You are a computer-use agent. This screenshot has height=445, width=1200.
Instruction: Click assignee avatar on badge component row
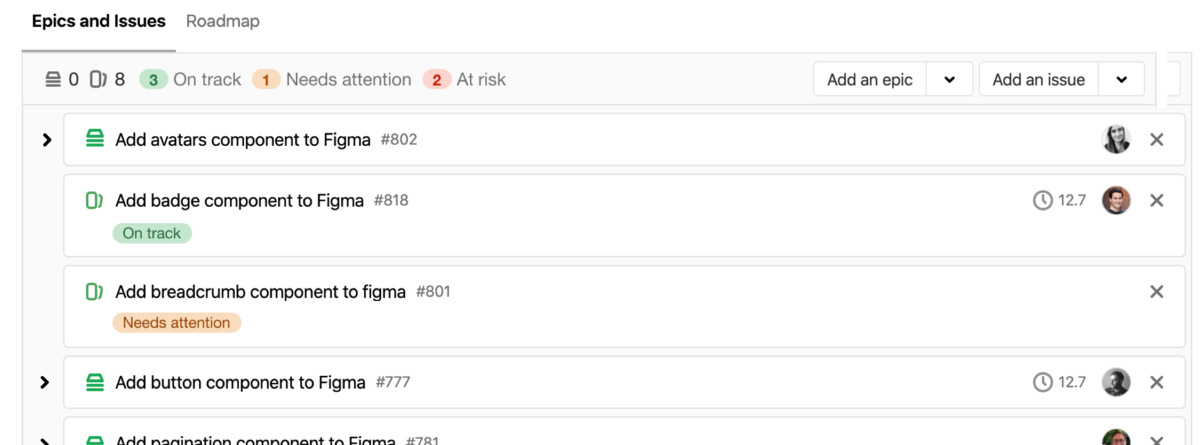1116,201
